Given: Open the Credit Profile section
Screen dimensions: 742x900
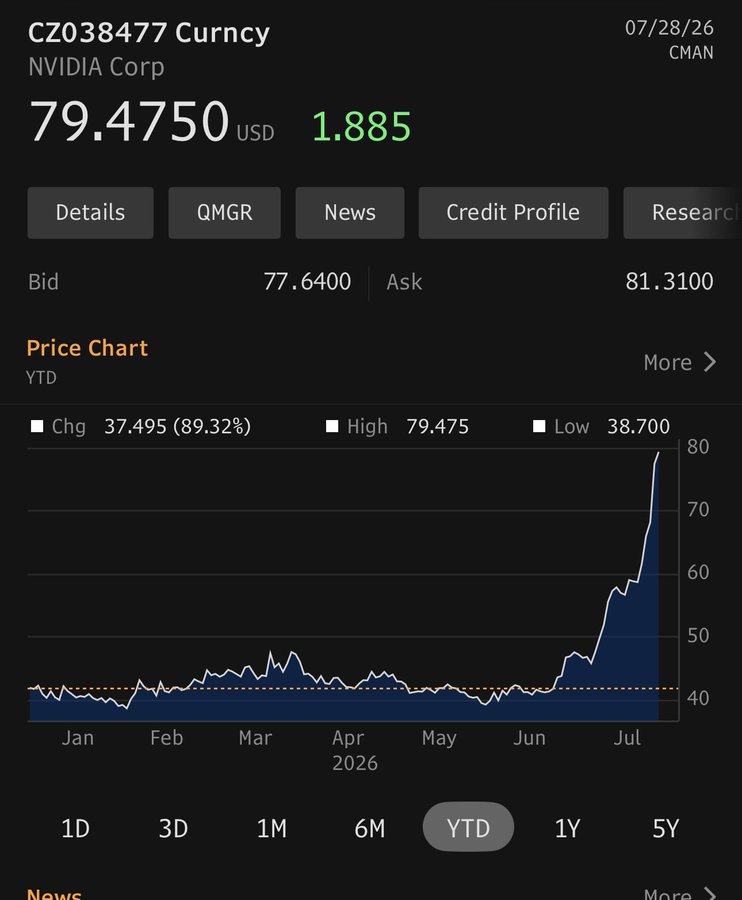Looking at the screenshot, I should point(513,212).
